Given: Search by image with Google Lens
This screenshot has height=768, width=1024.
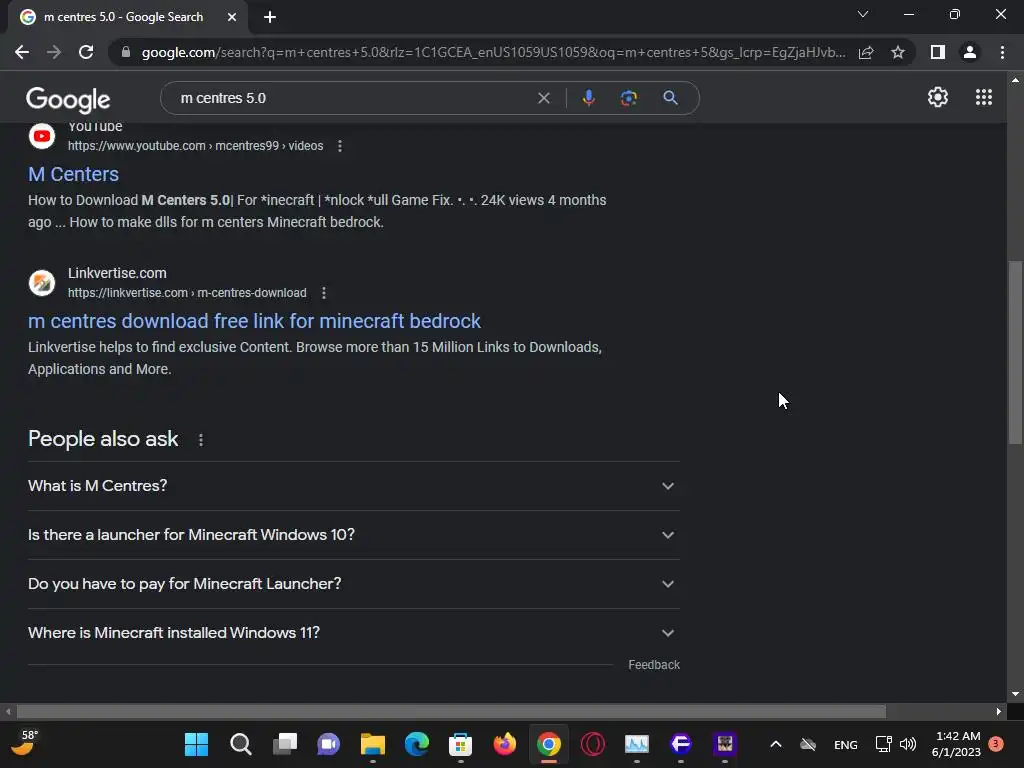Looking at the screenshot, I should (x=628, y=98).
